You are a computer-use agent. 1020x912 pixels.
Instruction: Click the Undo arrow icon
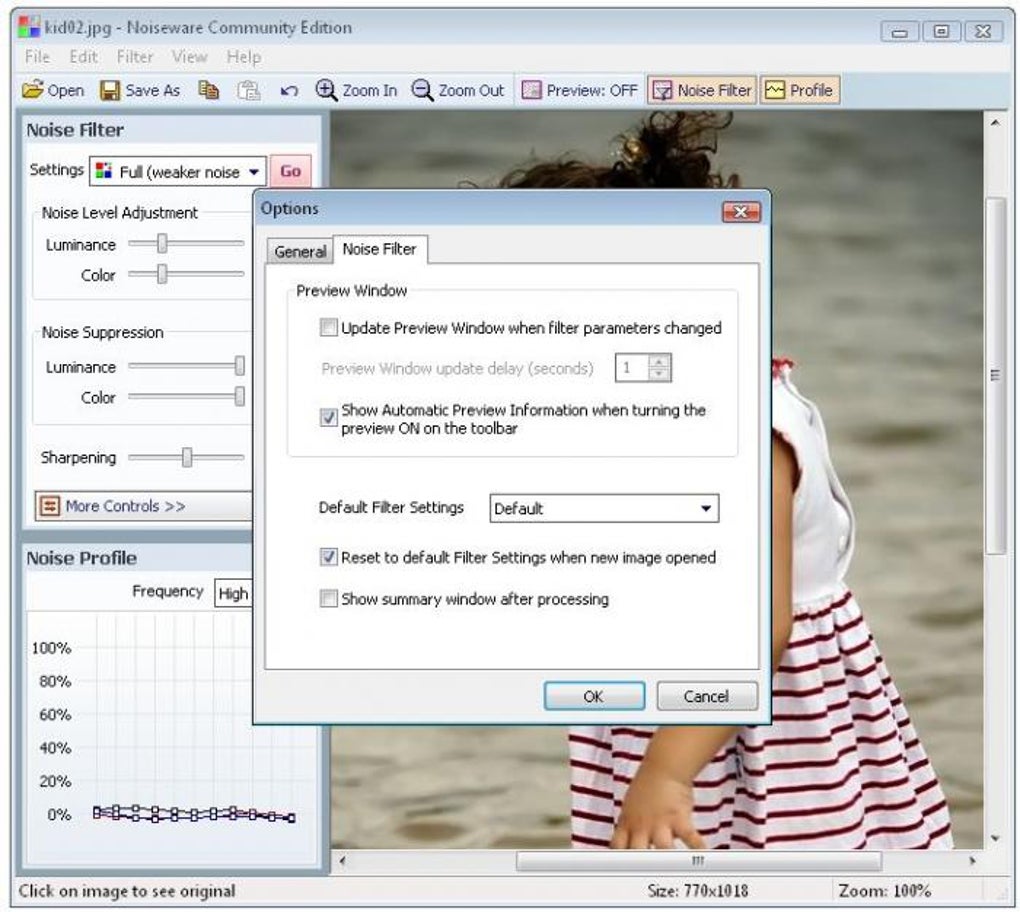[289, 90]
